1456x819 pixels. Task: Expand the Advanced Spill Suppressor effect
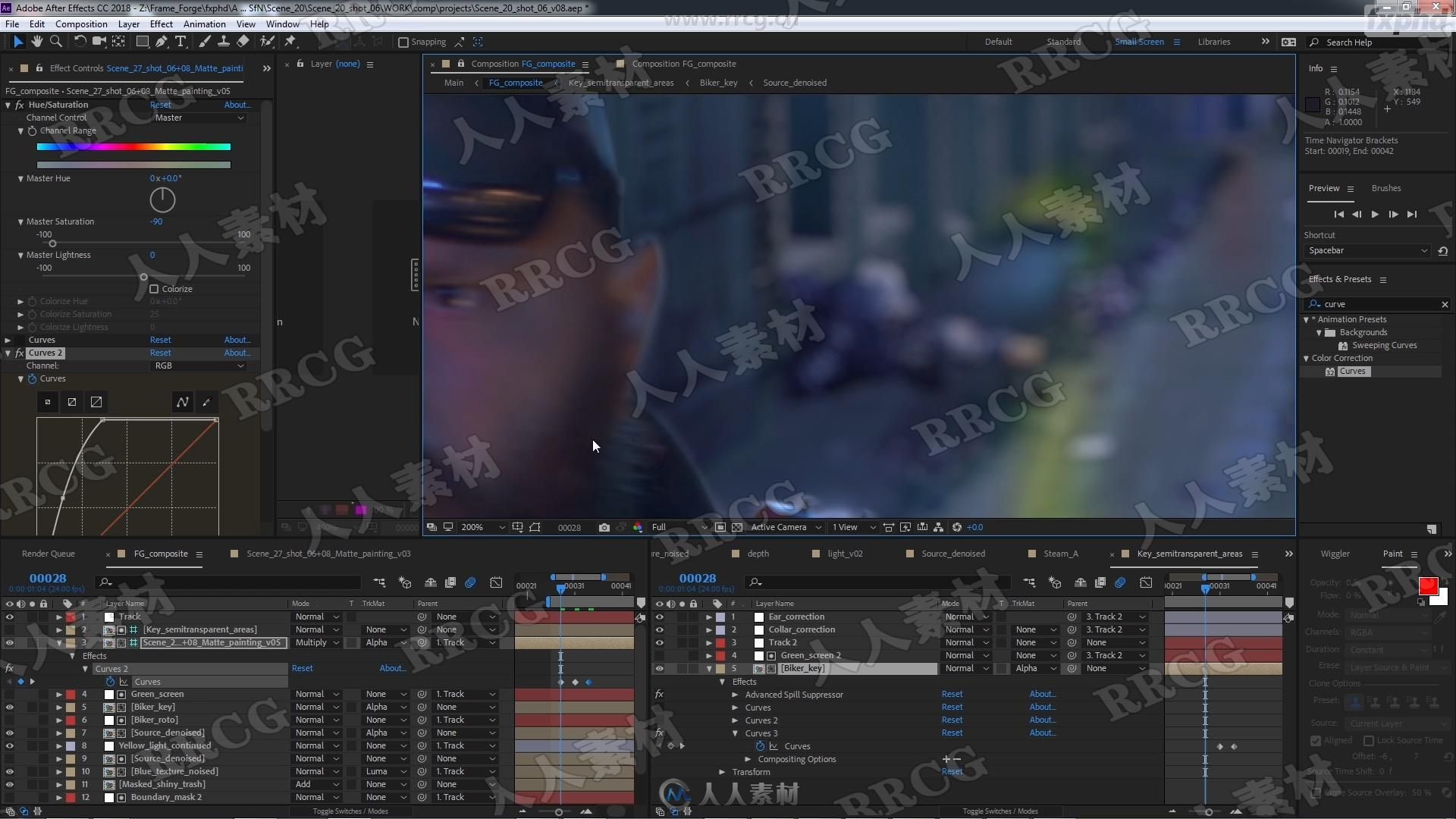click(735, 695)
